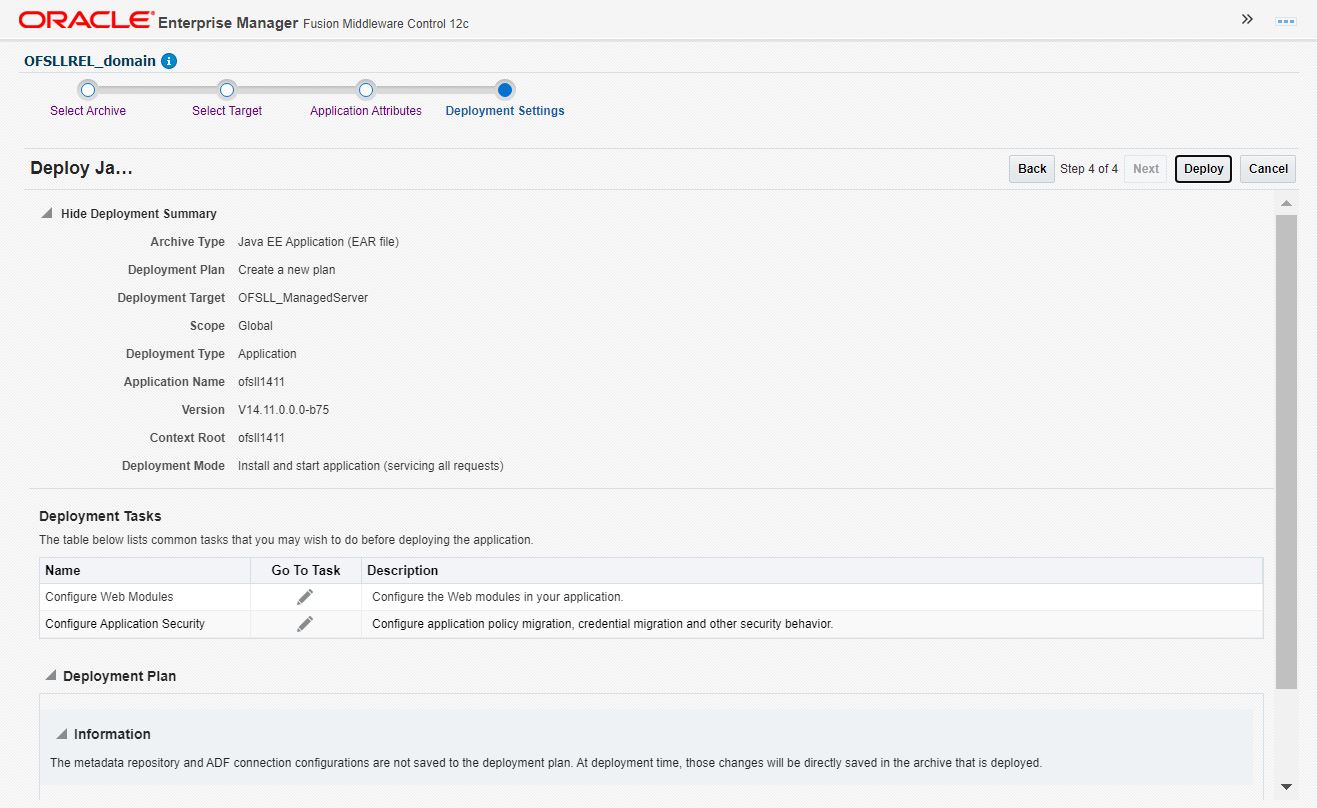
Task: Click the Description column header
Action: tap(812, 570)
